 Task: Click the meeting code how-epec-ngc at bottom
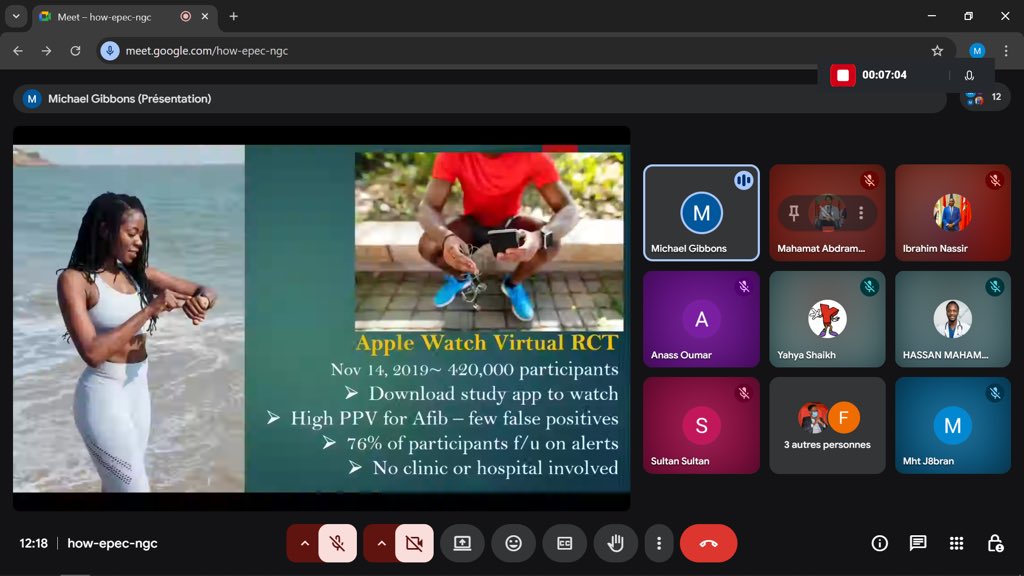(x=112, y=543)
